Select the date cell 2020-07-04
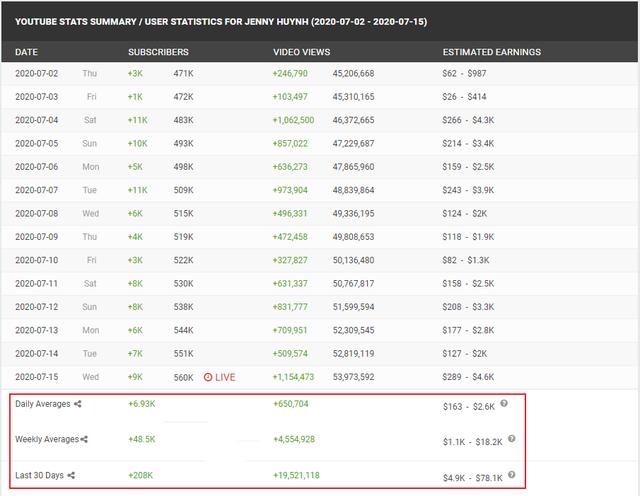Image resolution: width=640 pixels, height=496 pixels. (37, 120)
